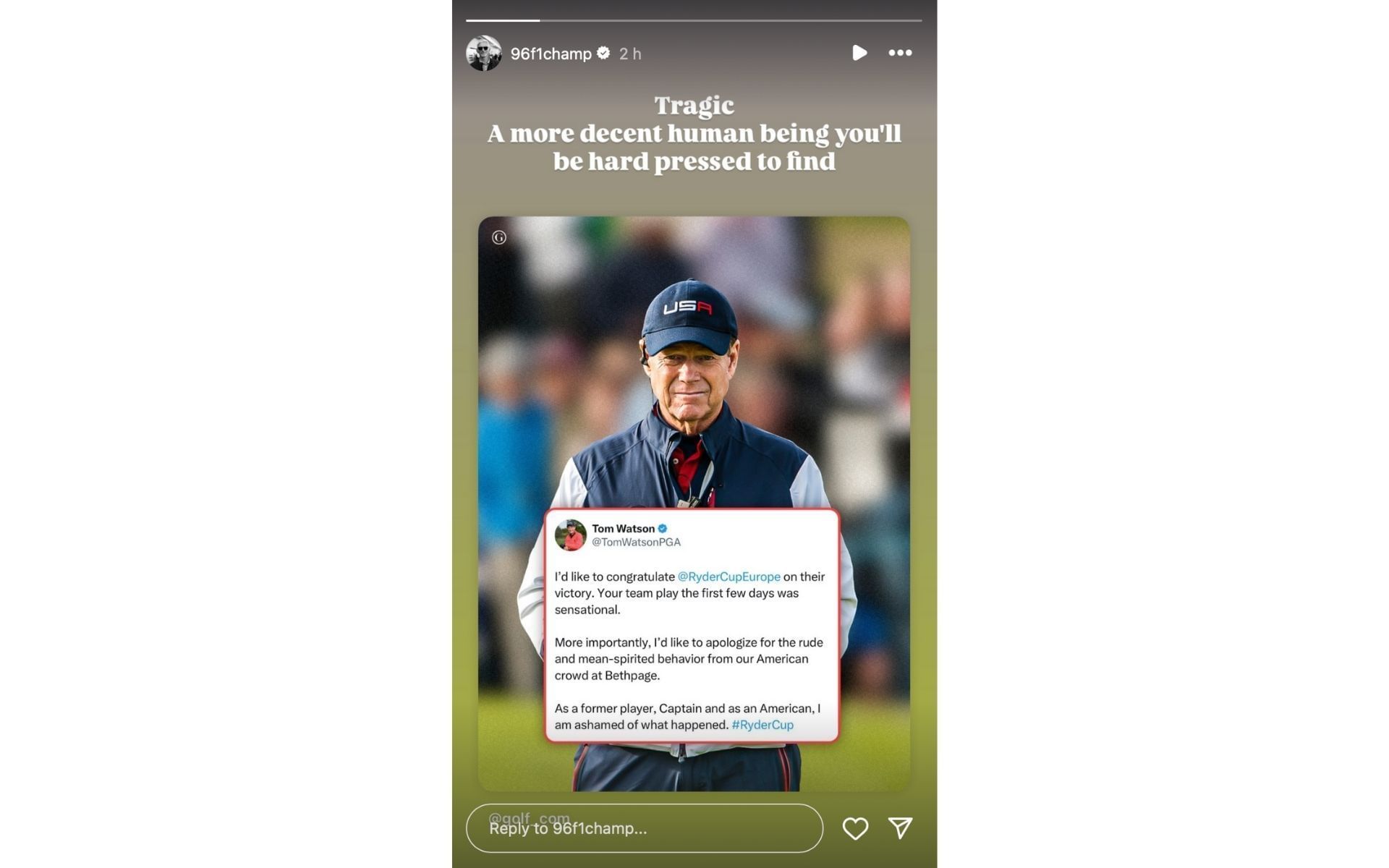Viewport: 1389px width, 868px height.
Task: Click the 96f1champ username
Action: (x=551, y=54)
